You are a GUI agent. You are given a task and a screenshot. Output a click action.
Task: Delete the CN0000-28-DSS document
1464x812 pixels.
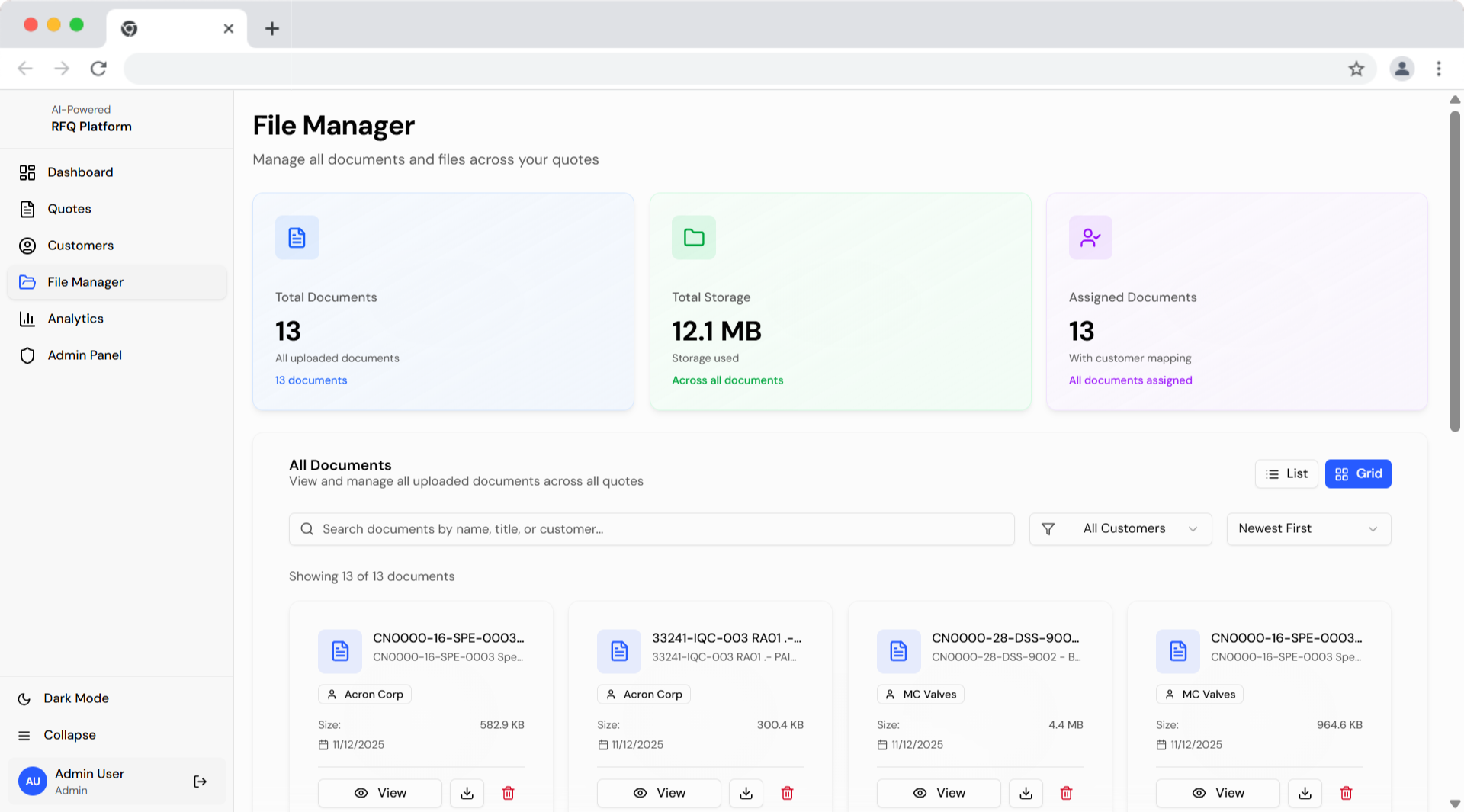(x=1067, y=793)
